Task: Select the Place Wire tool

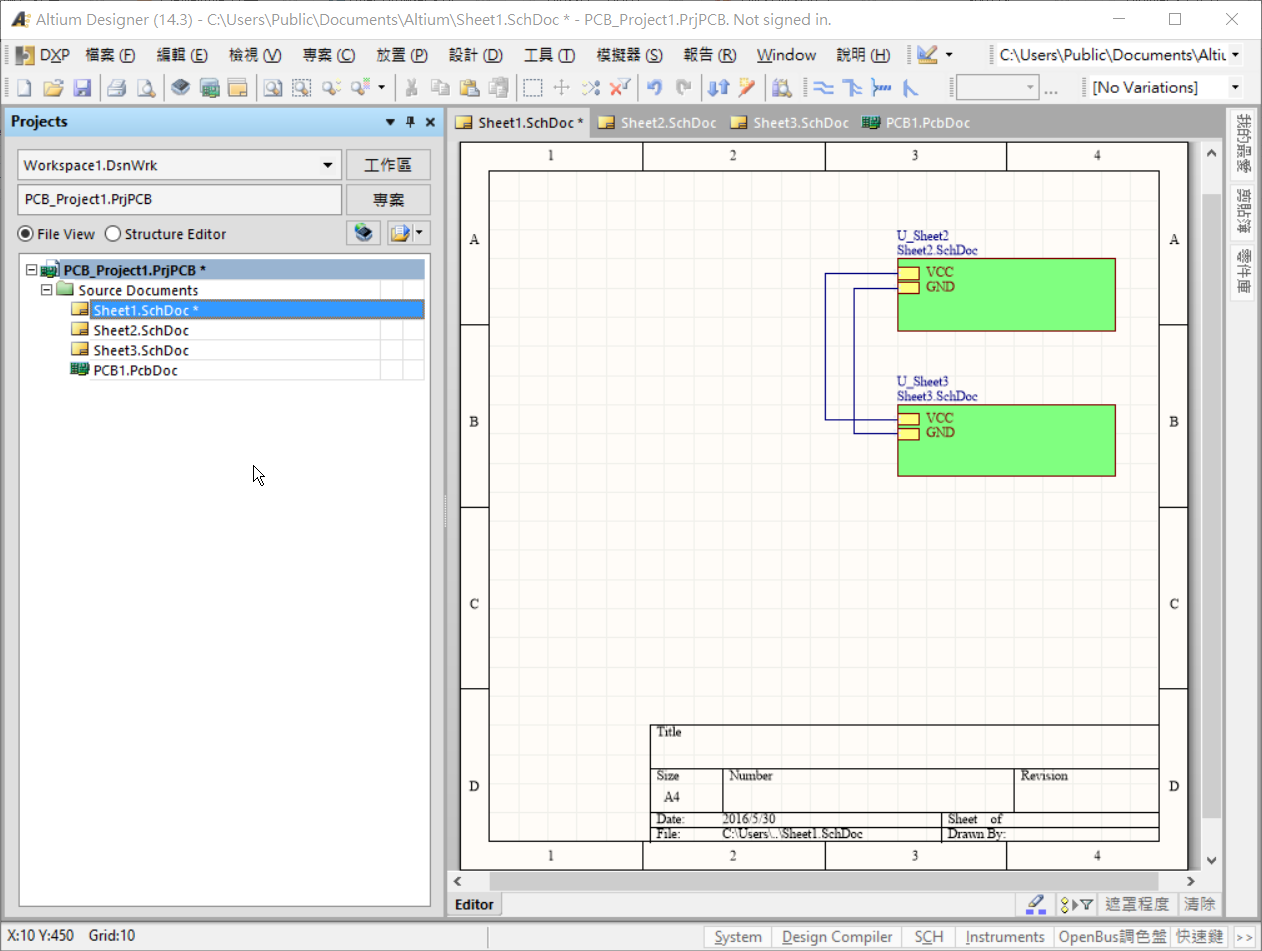Action: (824, 87)
